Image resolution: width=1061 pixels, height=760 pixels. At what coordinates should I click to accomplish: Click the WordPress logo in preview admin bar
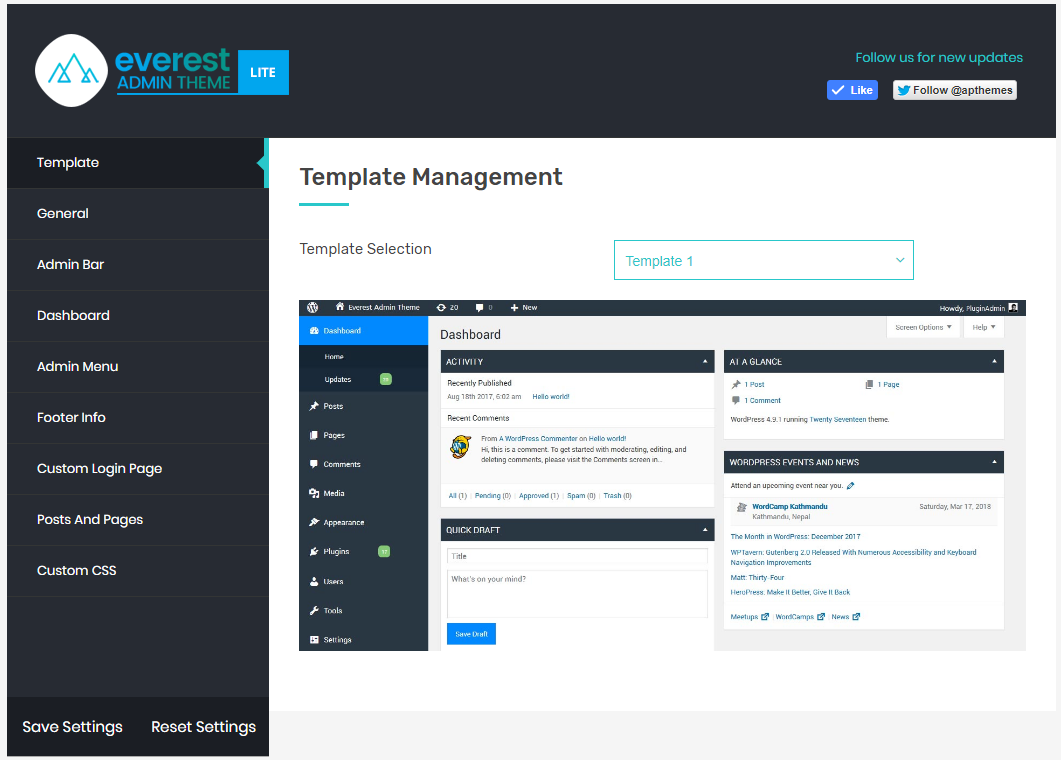(x=313, y=307)
